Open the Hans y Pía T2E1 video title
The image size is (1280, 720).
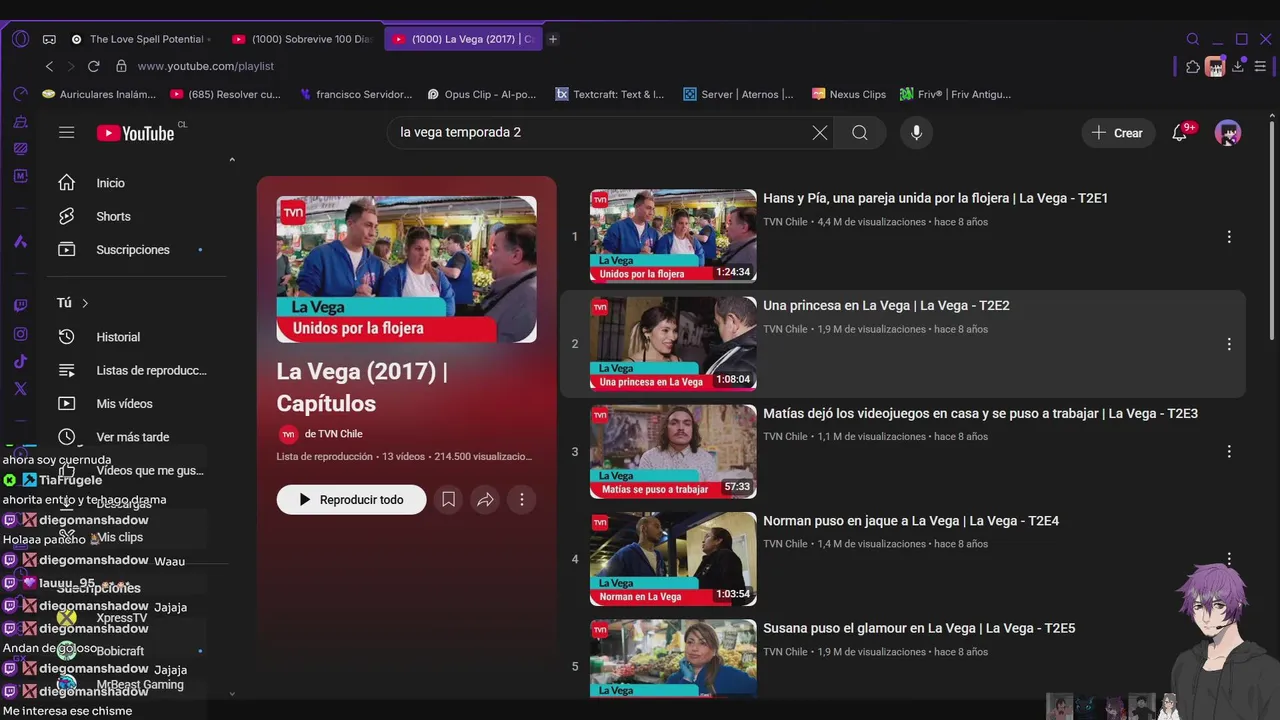coord(935,198)
